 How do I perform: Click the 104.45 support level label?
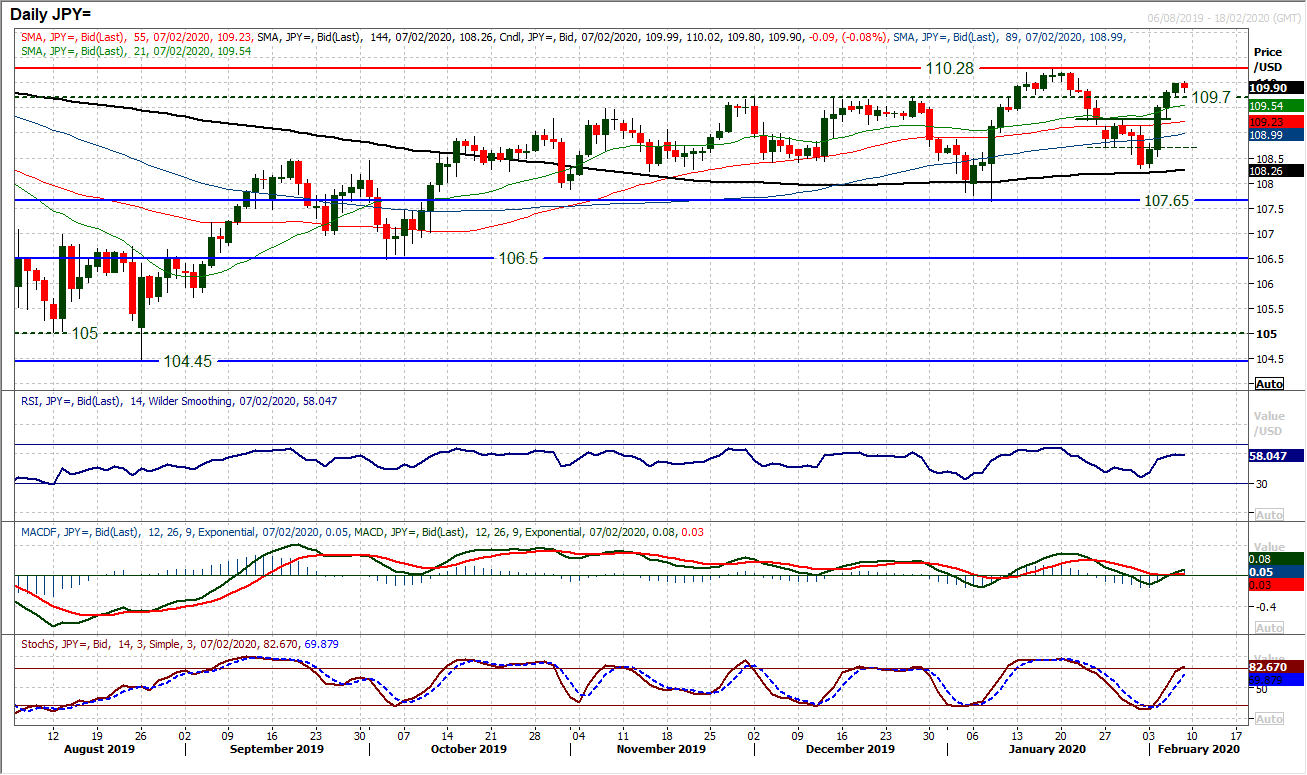click(x=190, y=360)
